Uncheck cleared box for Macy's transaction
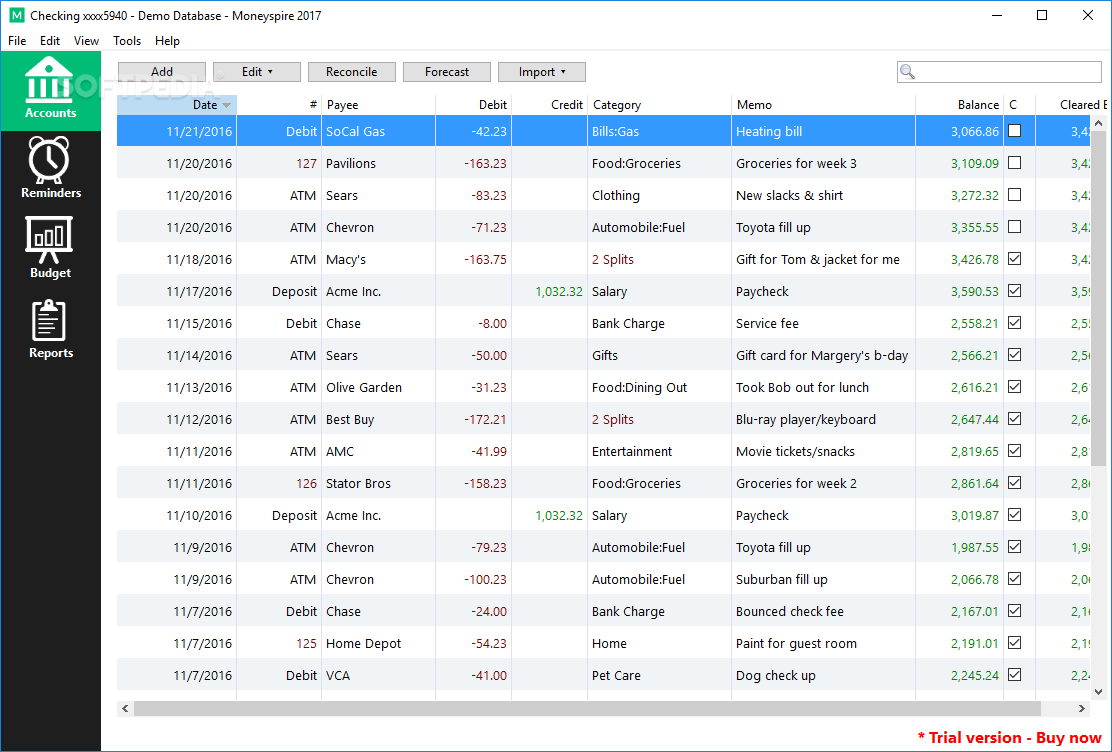This screenshot has height=752, width=1112. coord(1015,259)
